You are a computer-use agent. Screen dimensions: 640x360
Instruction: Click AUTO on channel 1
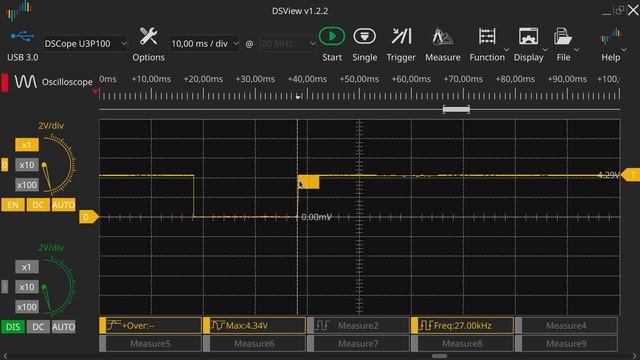pos(63,327)
